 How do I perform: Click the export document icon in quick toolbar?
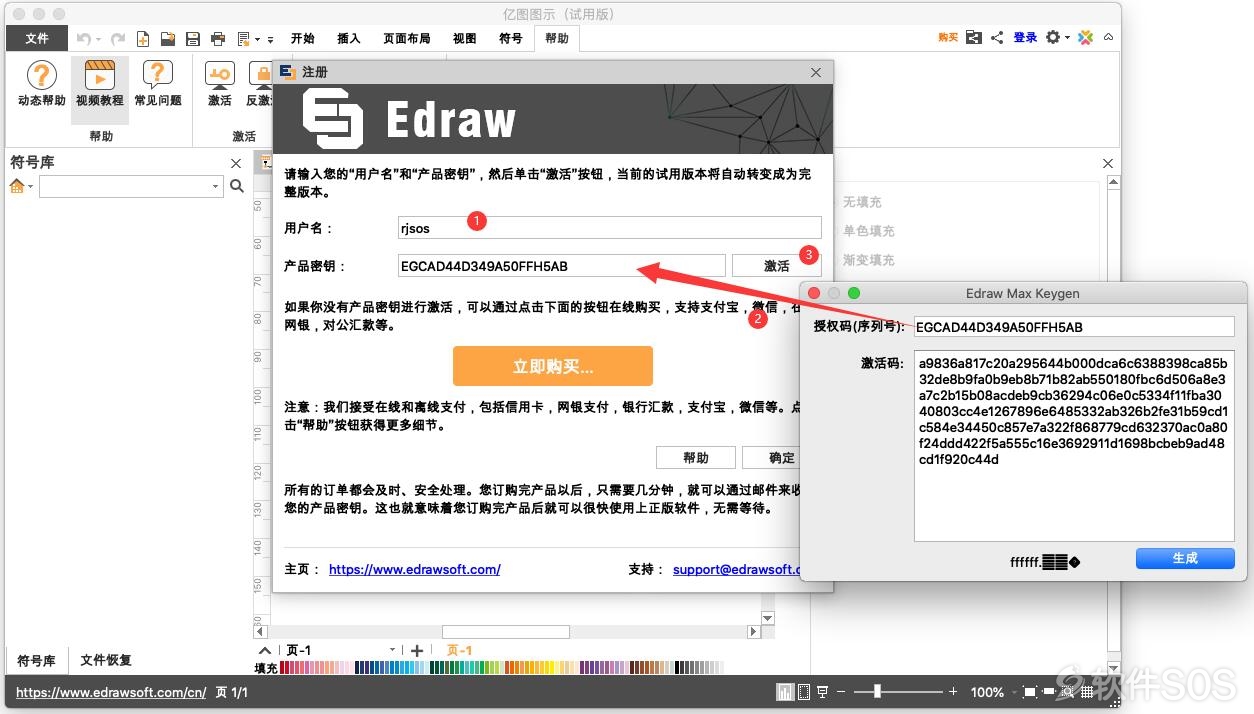click(x=243, y=38)
